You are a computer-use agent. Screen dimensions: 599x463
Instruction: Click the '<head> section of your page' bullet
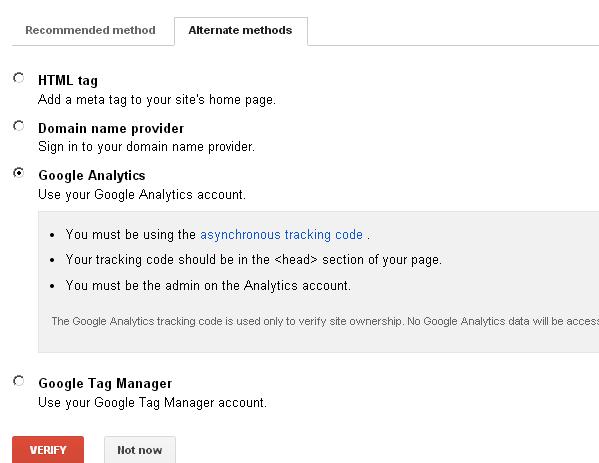click(x=254, y=260)
